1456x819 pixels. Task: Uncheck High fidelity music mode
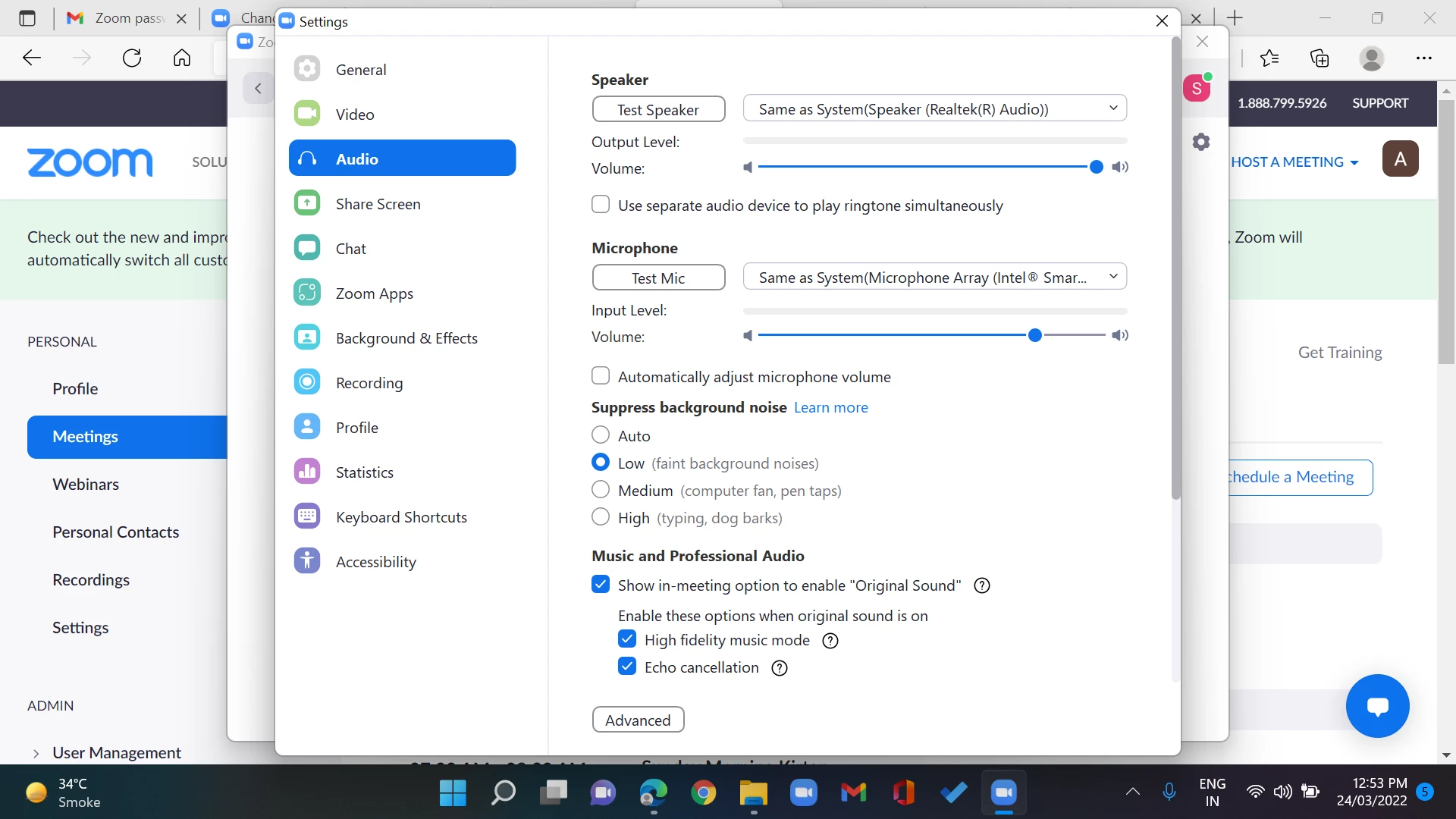[x=627, y=639]
